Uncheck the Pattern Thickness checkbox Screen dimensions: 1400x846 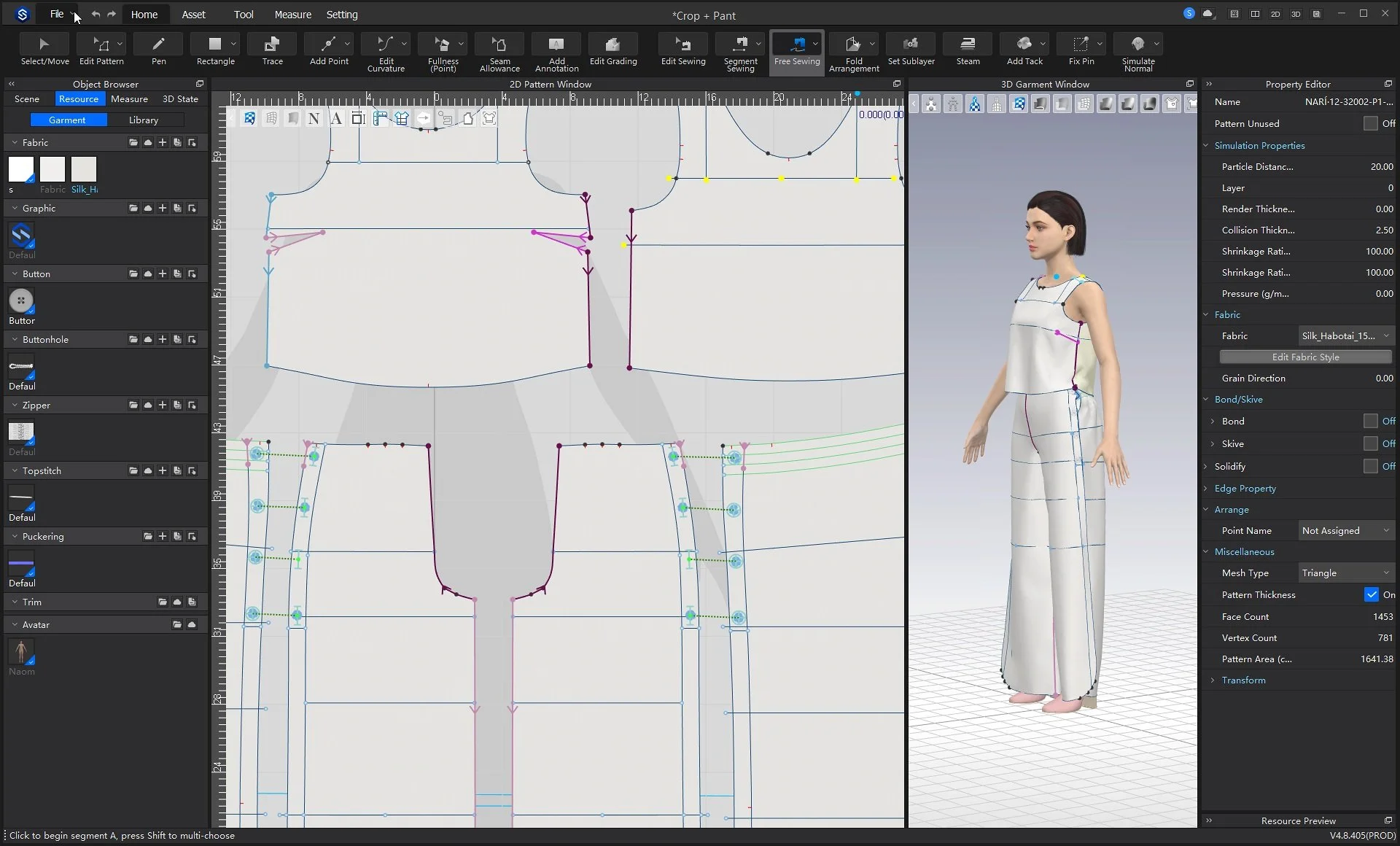(x=1371, y=595)
